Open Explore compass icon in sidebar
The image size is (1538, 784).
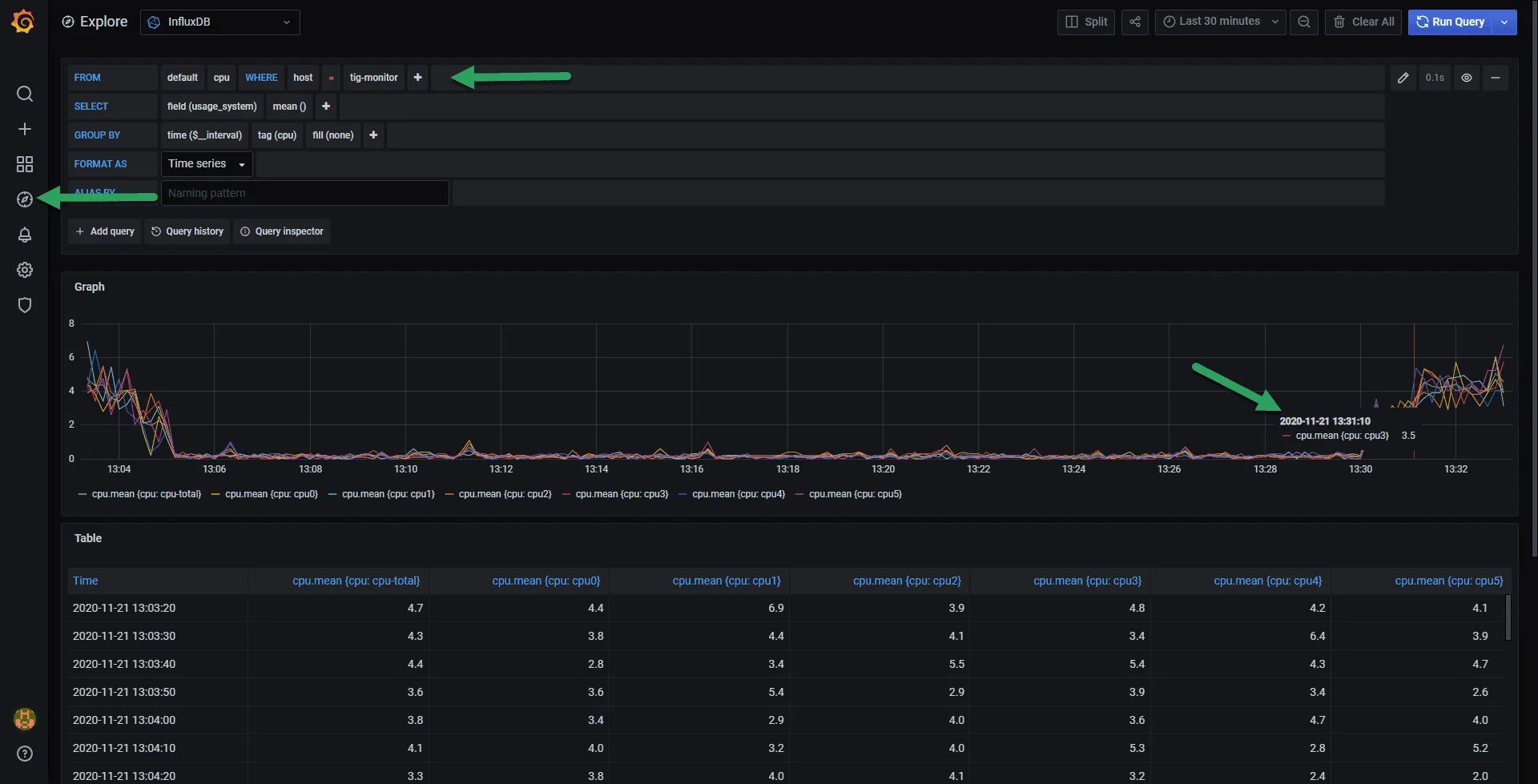pyautogui.click(x=25, y=199)
